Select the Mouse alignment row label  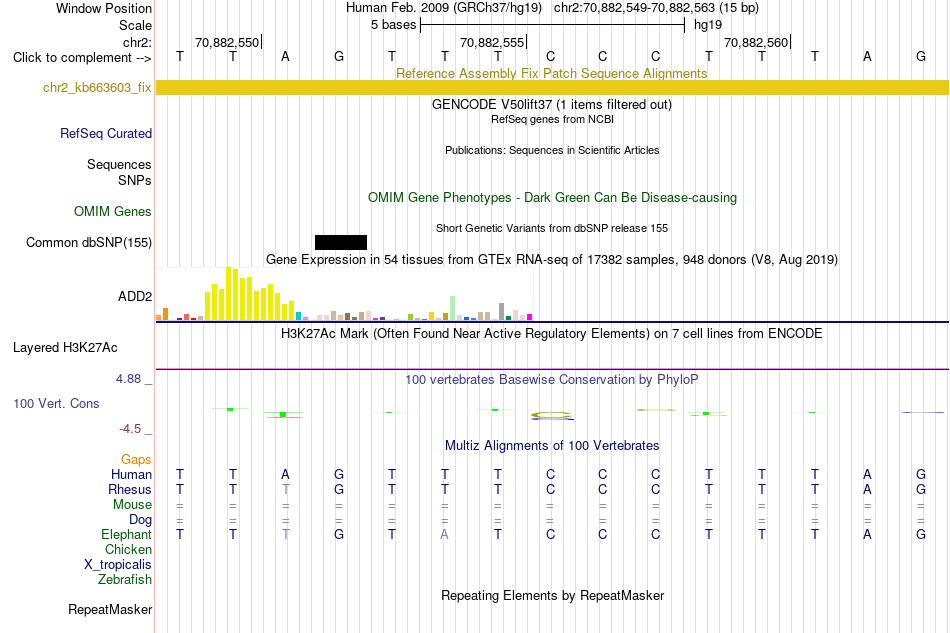[x=132, y=505]
